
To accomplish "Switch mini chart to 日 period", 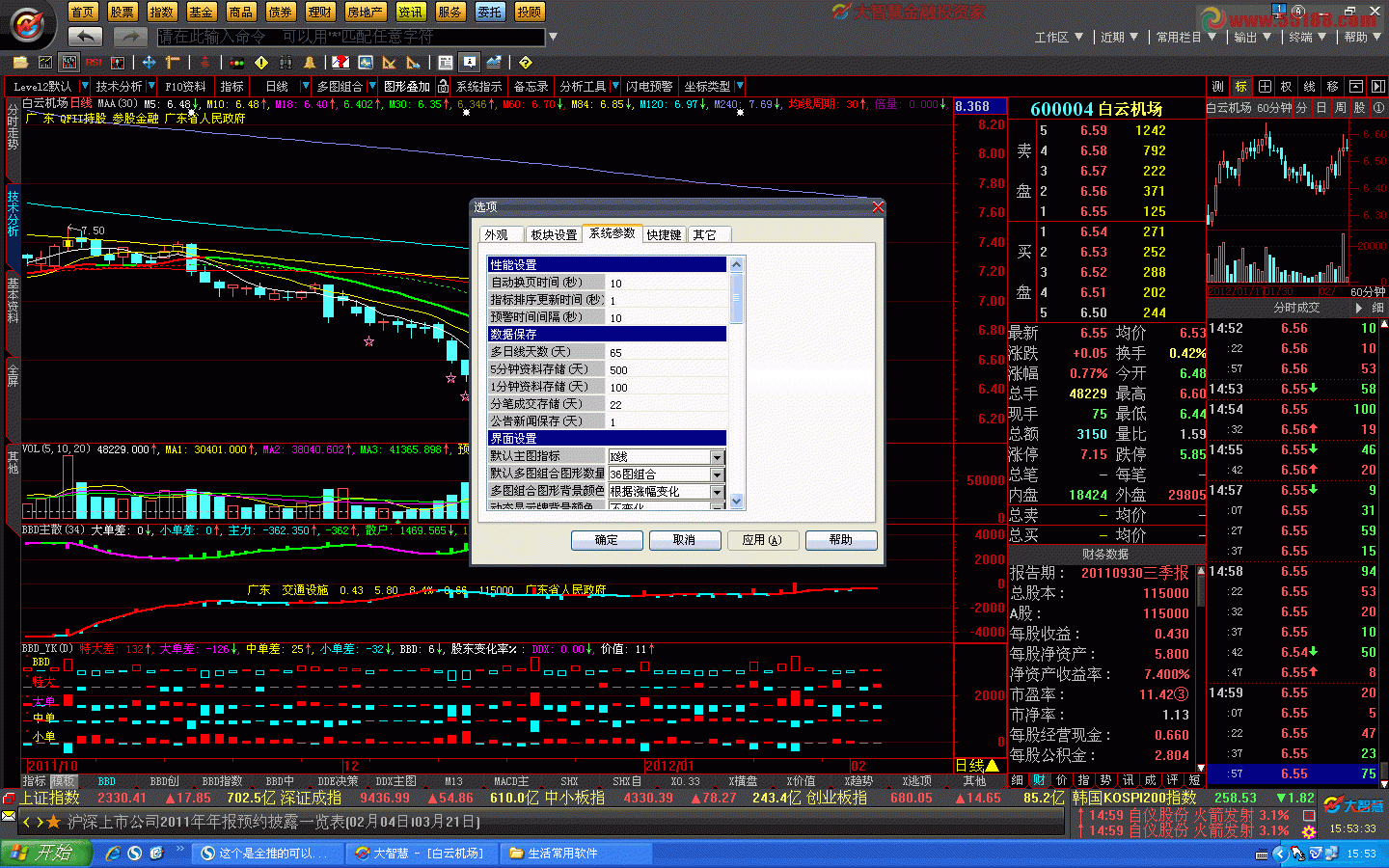I will tap(1321, 108).
